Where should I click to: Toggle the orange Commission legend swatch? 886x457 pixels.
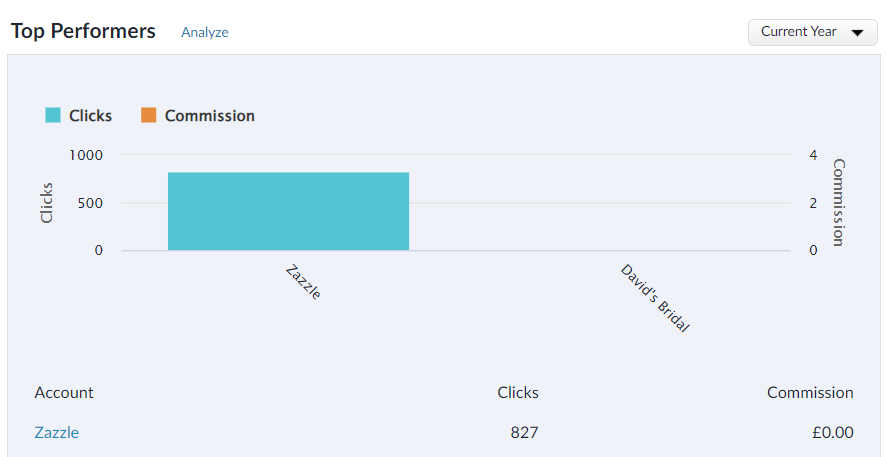[149, 115]
